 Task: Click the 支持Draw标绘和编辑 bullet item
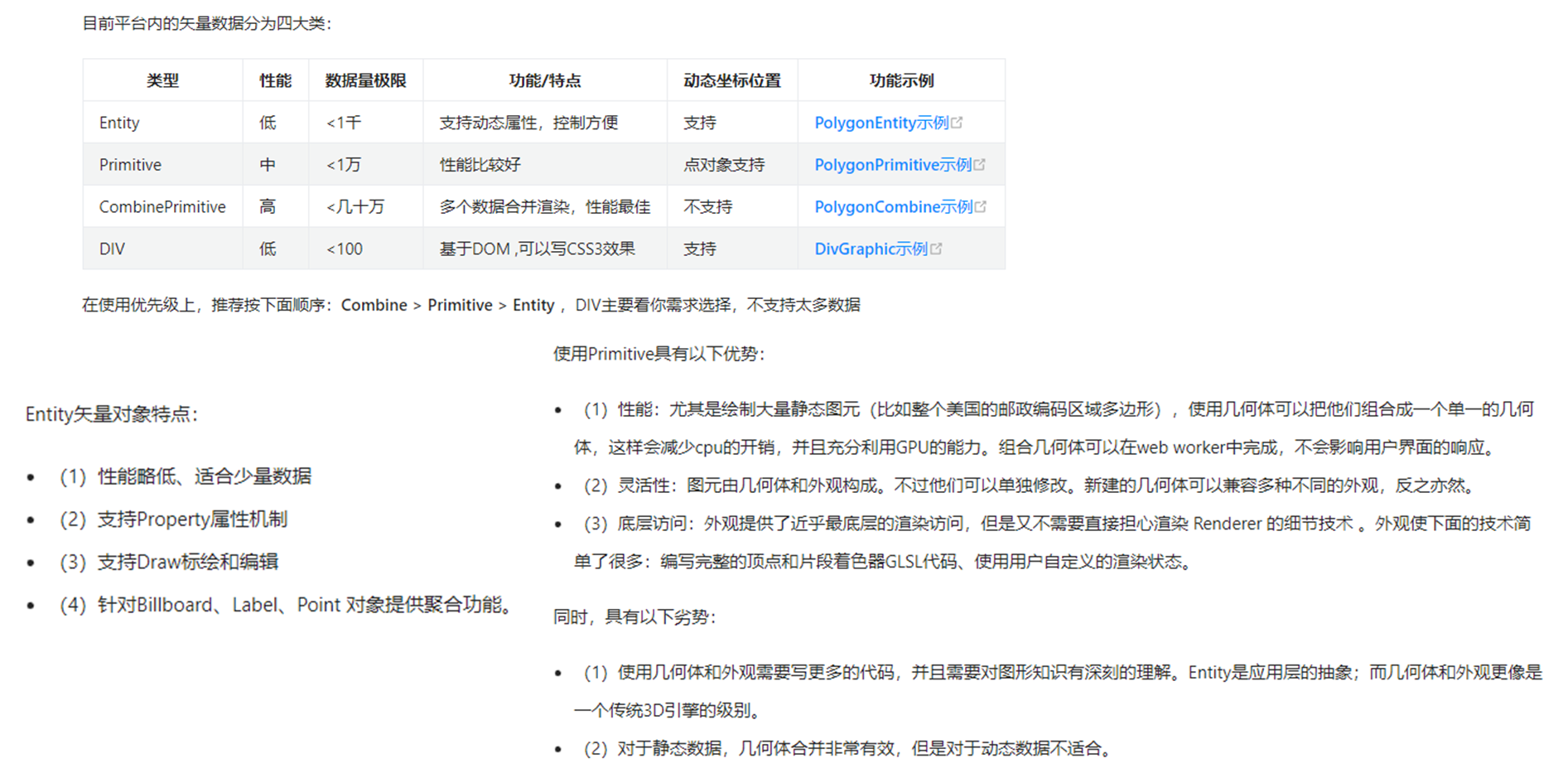click(x=187, y=563)
